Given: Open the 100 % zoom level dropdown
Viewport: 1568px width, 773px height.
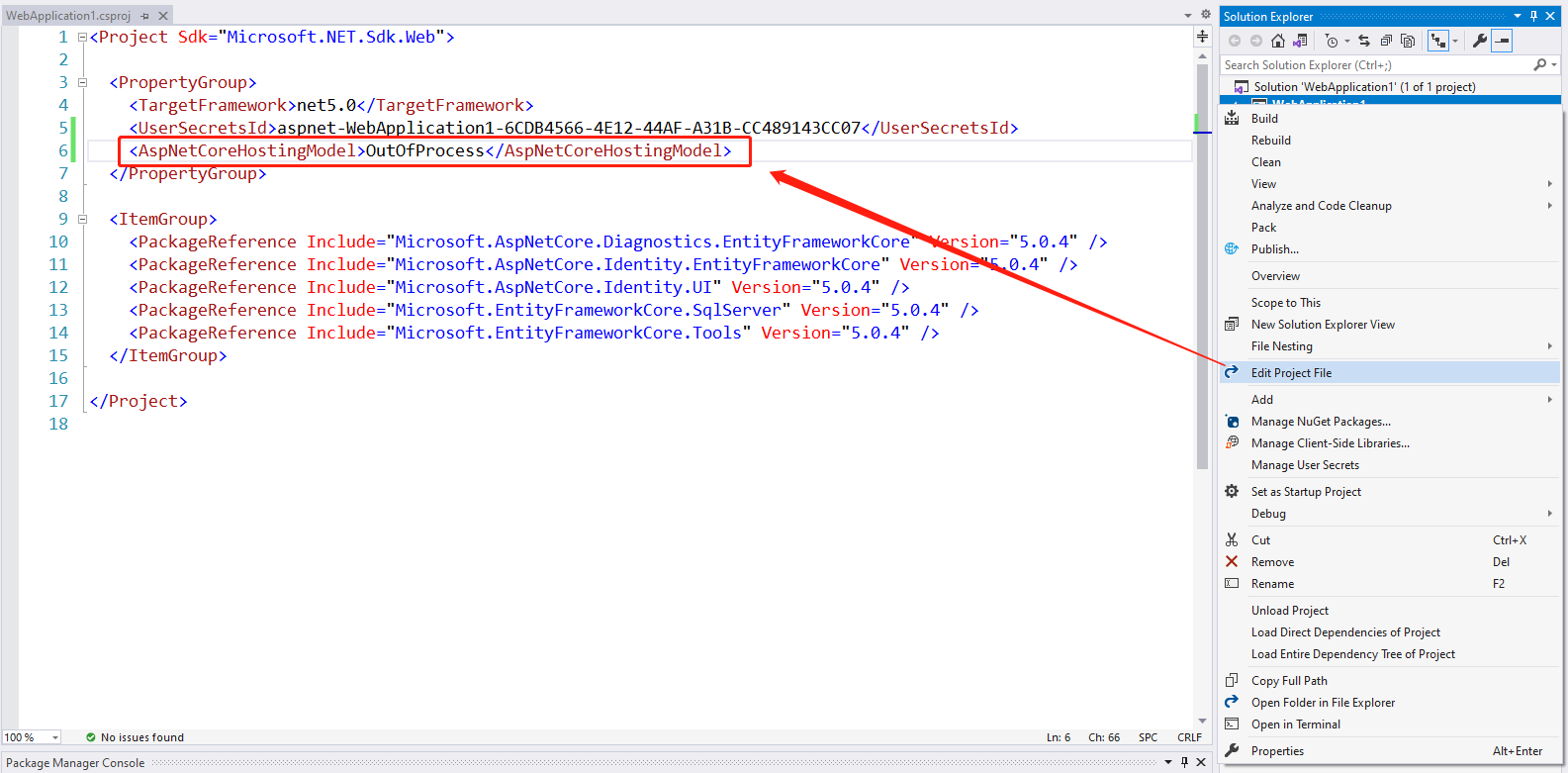Looking at the screenshot, I should click(54, 737).
